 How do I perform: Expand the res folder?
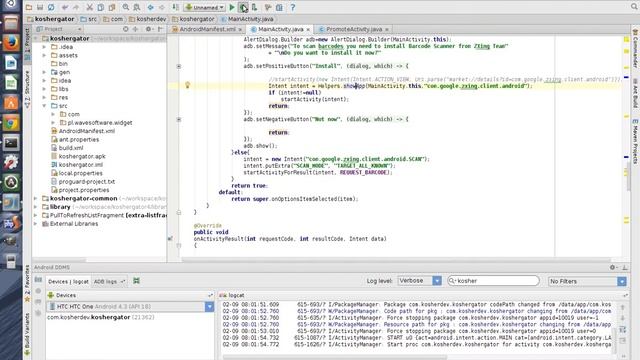coord(44,97)
